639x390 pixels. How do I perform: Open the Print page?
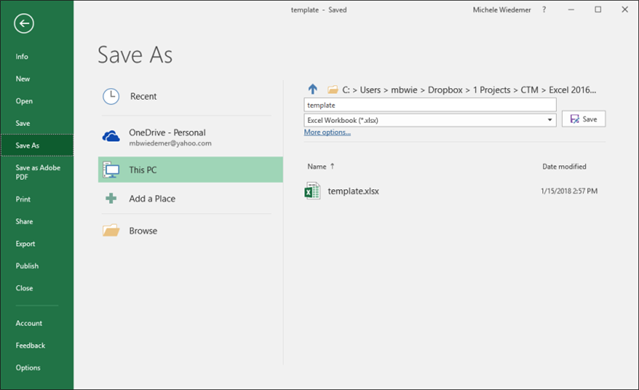(23, 199)
